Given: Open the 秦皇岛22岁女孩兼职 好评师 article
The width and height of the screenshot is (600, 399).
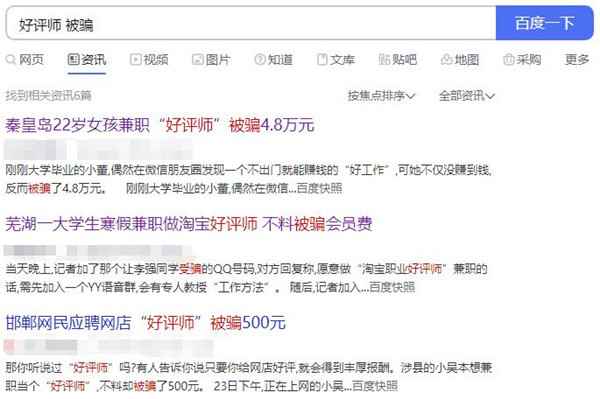Looking at the screenshot, I should click(160, 125).
